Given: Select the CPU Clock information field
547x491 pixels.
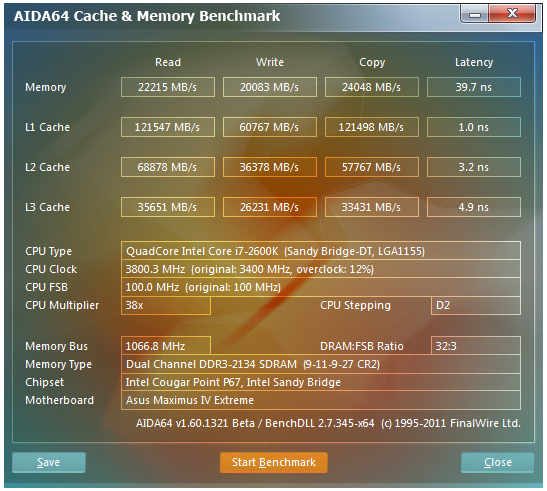Looking at the screenshot, I should [321, 269].
